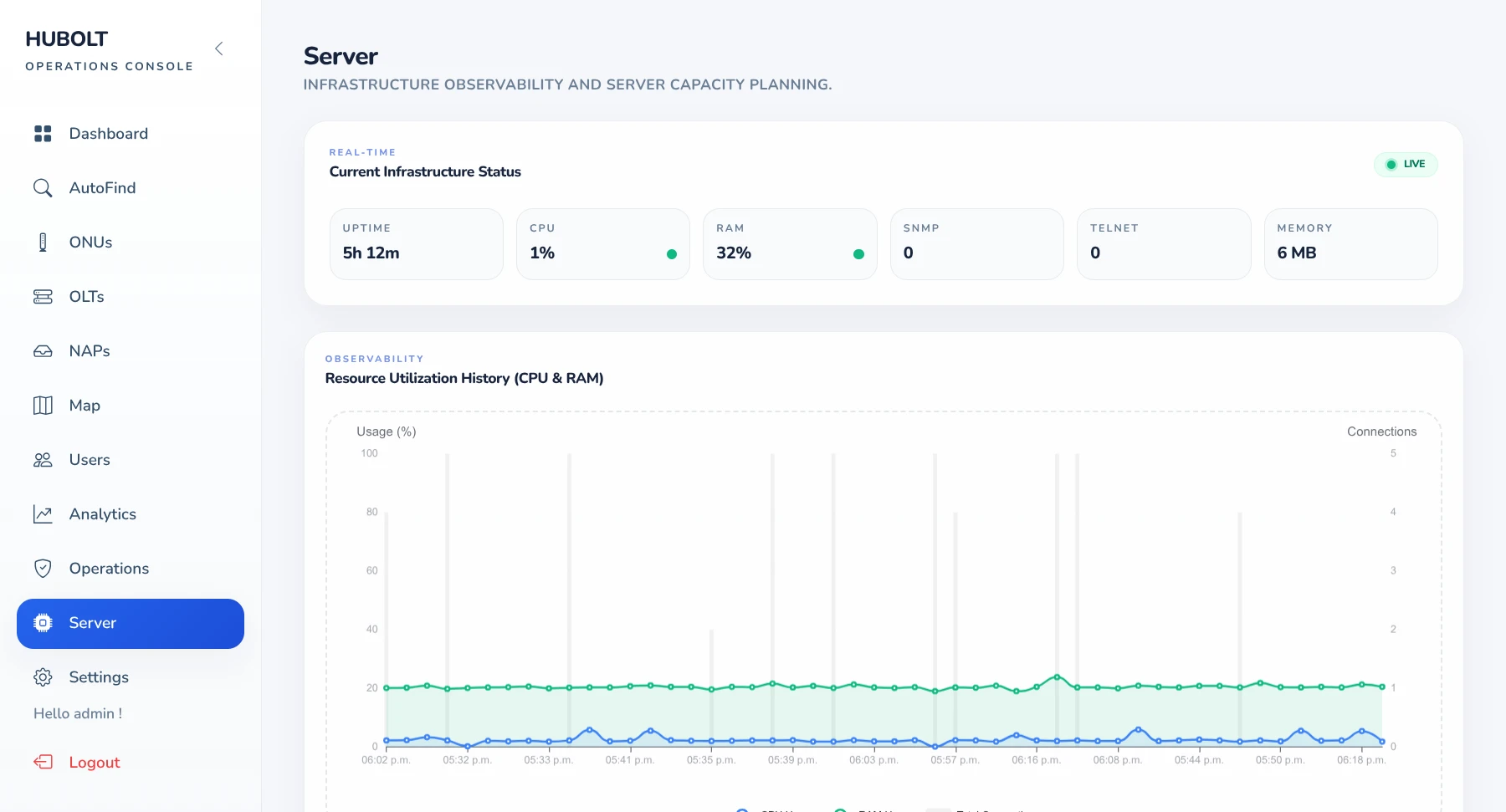Open the OLTs server rack icon
The width and height of the screenshot is (1506, 812).
43,297
